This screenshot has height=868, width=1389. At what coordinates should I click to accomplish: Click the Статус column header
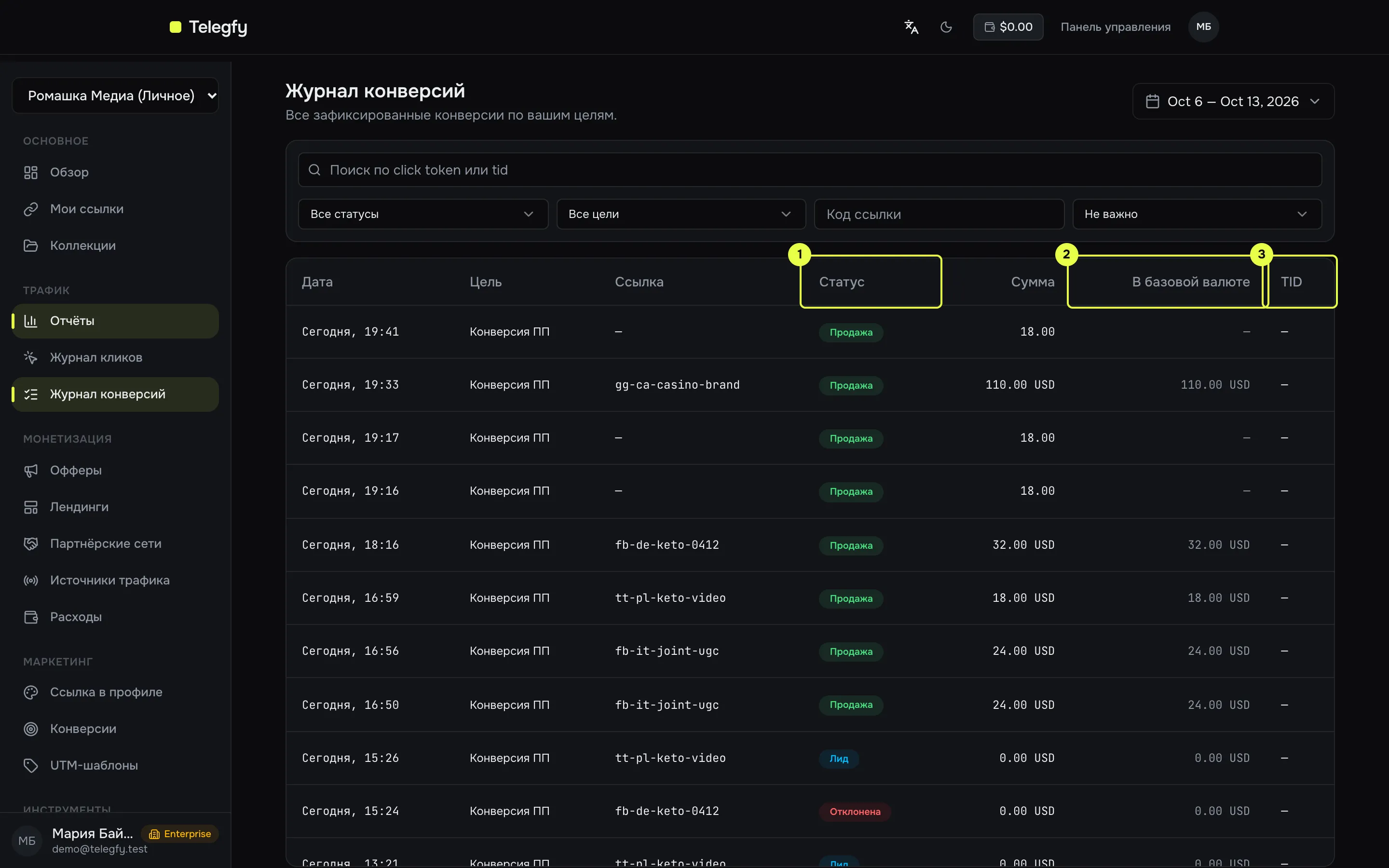842,282
